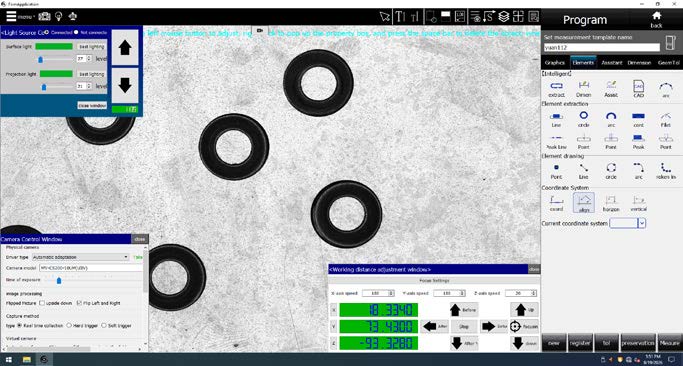Select the Intelligent arc tool
Screen dimensions: 683x366
[x=666, y=88]
